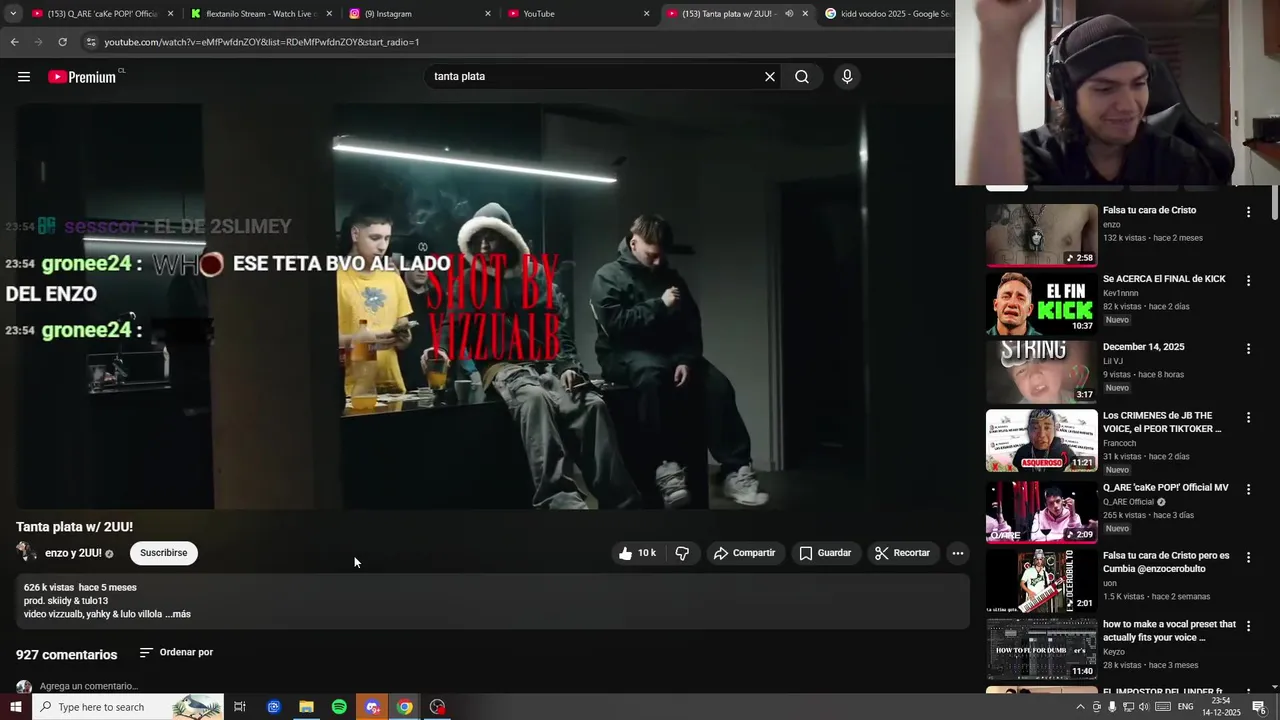Open options for Q_ARE caKe POP! video
This screenshot has width=1280, height=720.
(x=1248, y=489)
